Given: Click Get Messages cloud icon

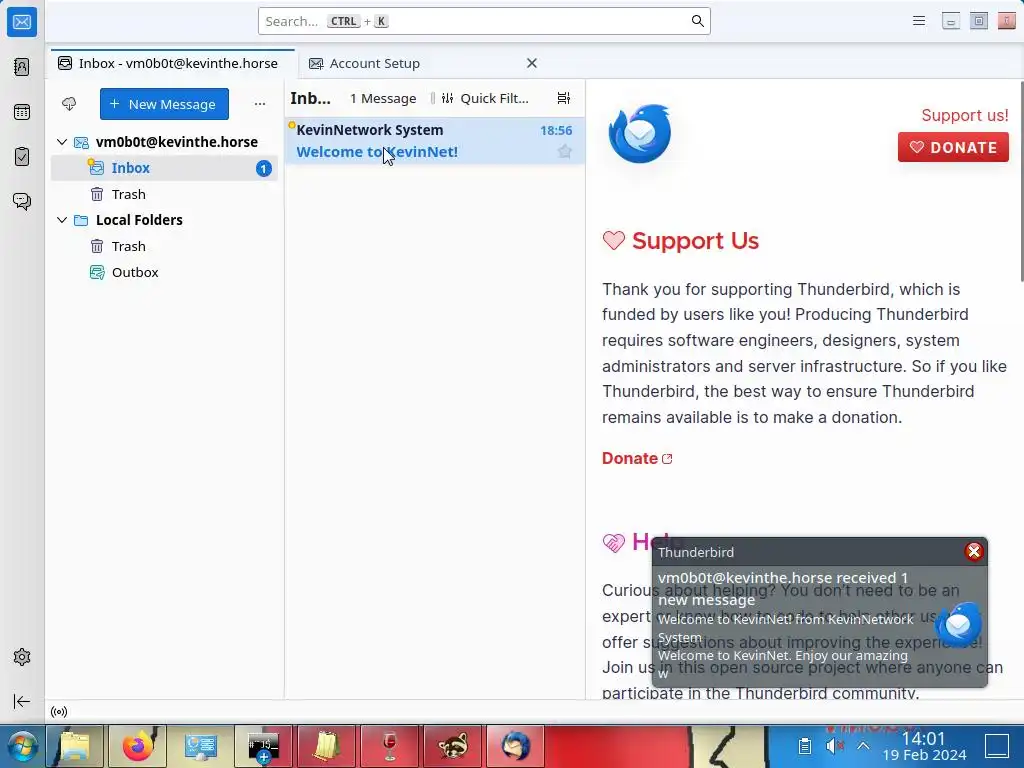Looking at the screenshot, I should [69, 104].
